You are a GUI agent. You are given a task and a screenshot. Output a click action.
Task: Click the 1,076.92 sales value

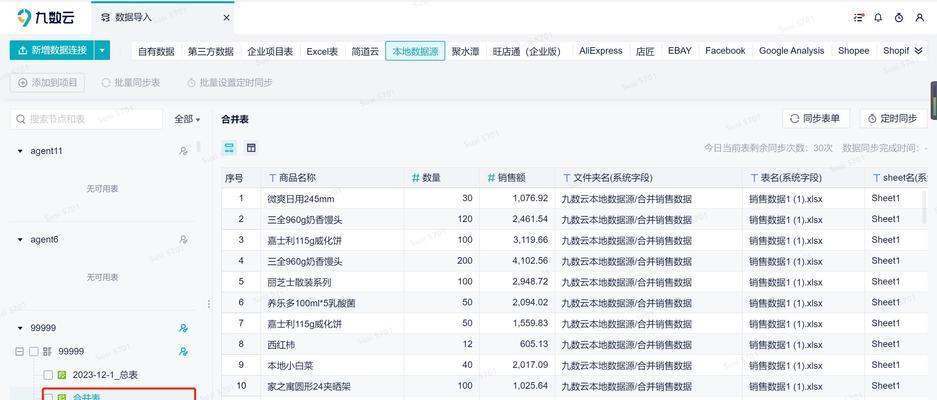[x=530, y=198]
